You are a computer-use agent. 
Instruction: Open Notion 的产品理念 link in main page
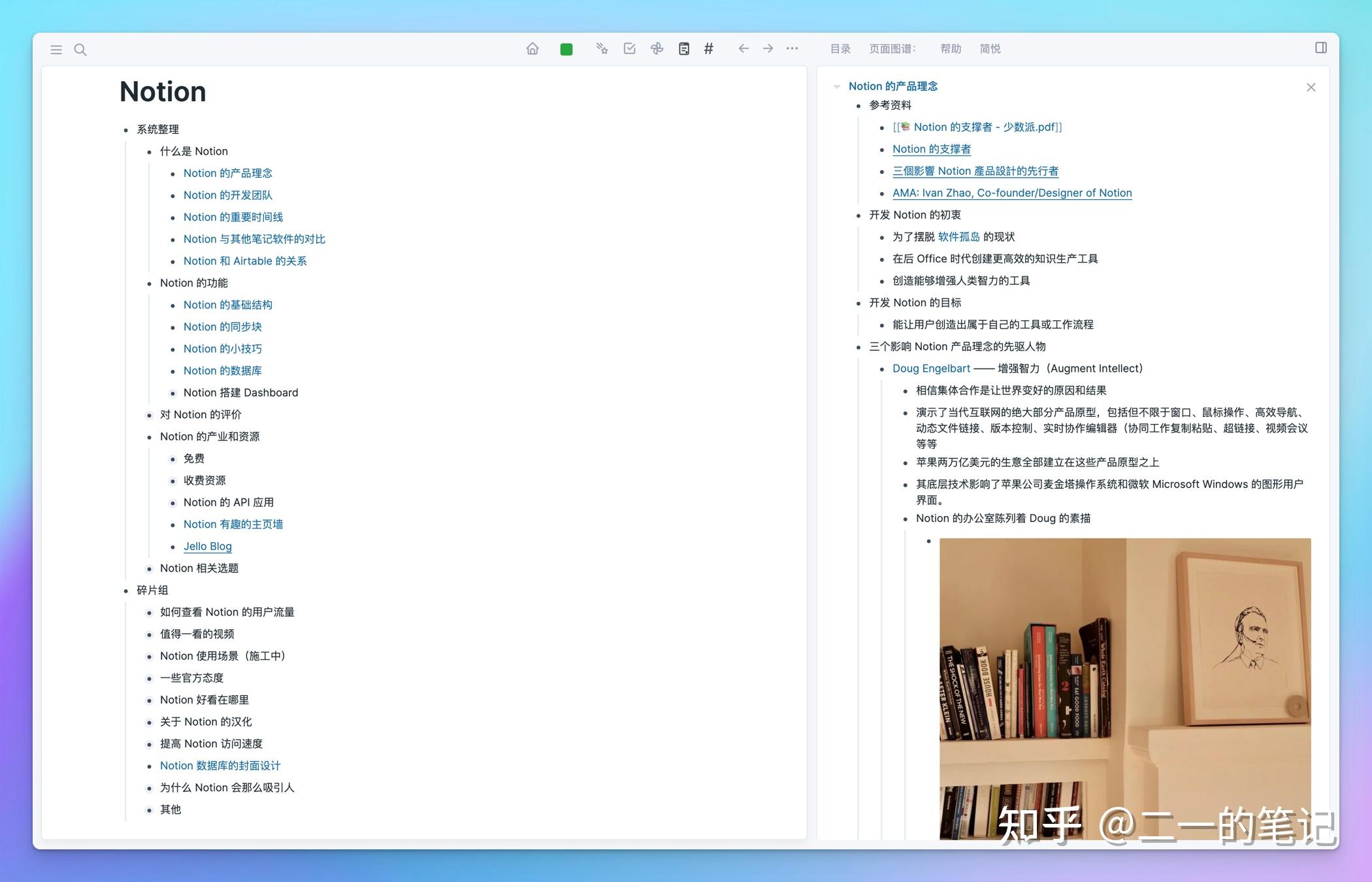point(227,173)
